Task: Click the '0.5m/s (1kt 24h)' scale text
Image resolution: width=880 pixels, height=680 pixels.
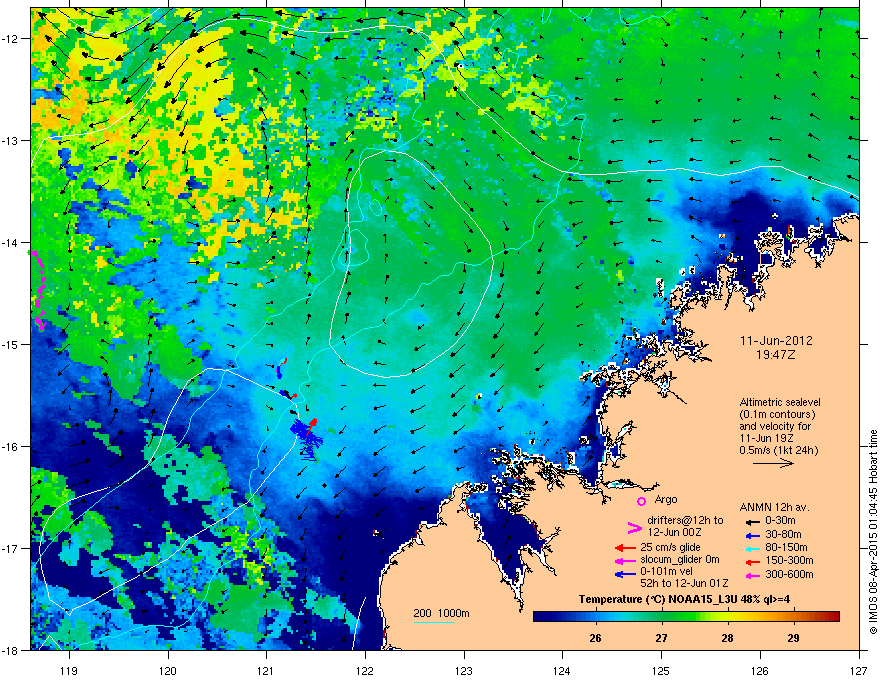Action: tap(779, 450)
